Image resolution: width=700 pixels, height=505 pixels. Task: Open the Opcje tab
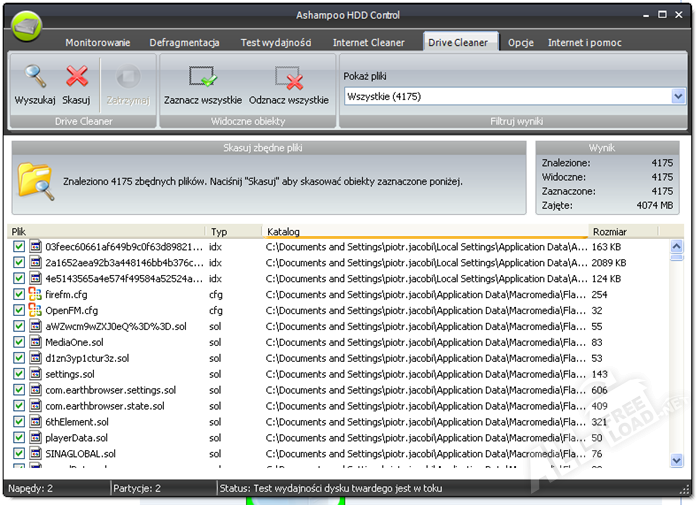(x=520, y=43)
